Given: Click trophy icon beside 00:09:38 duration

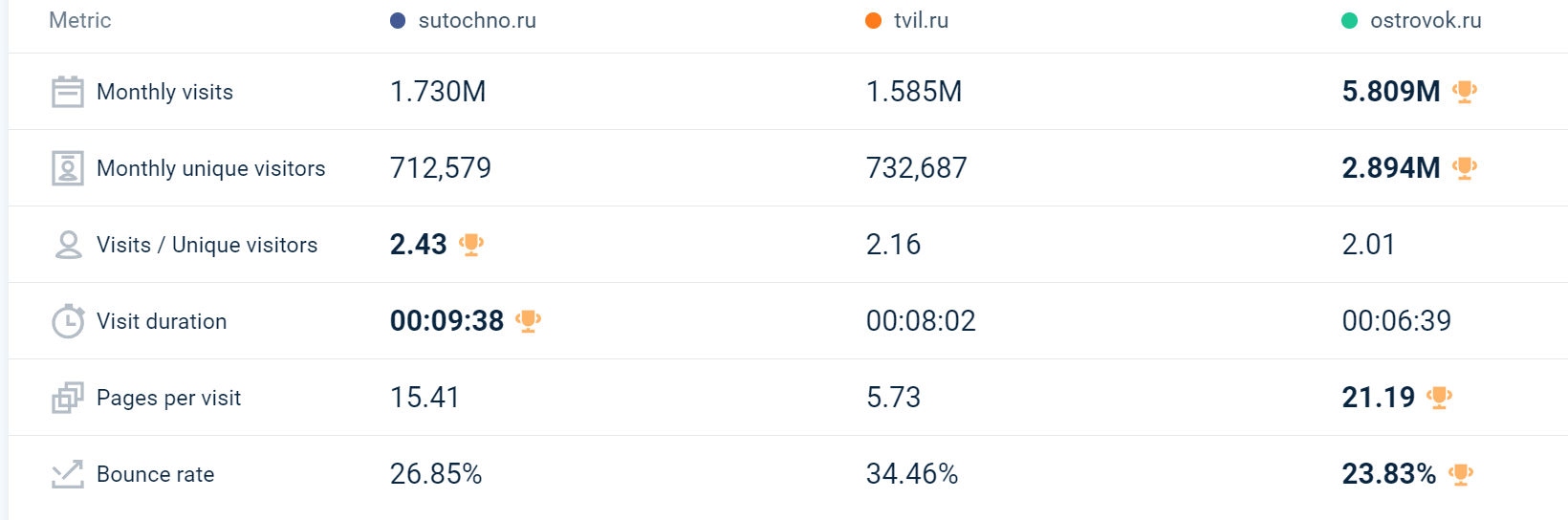Looking at the screenshot, I should (528, 321).
